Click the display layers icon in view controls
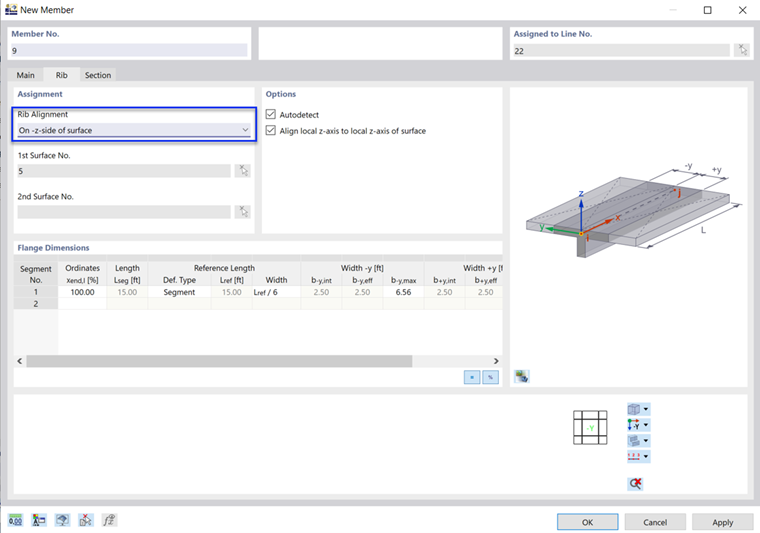The height and width of the screenshot is (533, 760). pos(633,440)
